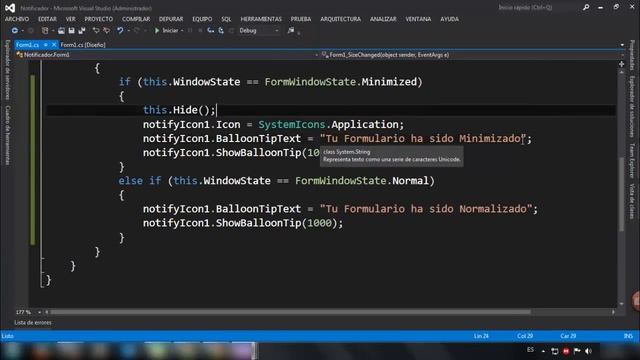Image resolution: width=640 pixels, height=360 pixels.
Task: Click the uncomment selection toolbar icon
Action: [106, 31]
